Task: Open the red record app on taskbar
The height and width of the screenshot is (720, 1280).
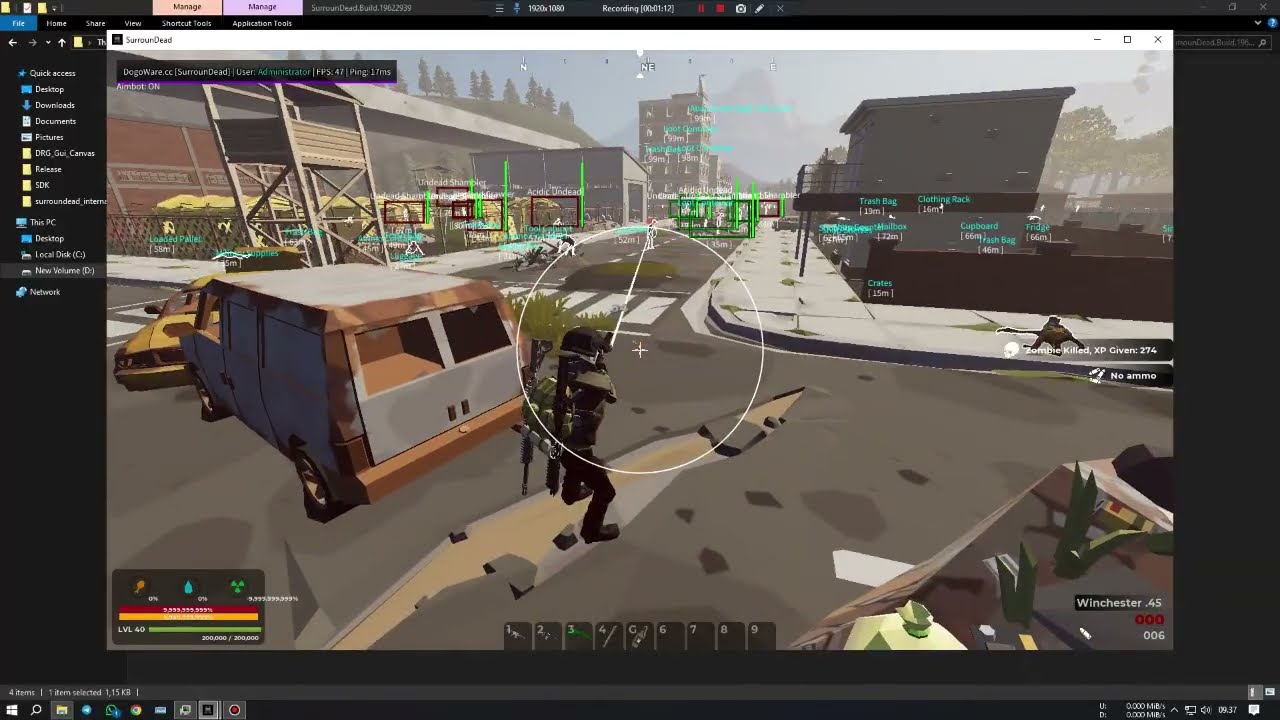Action: click(x=235, y=710)
